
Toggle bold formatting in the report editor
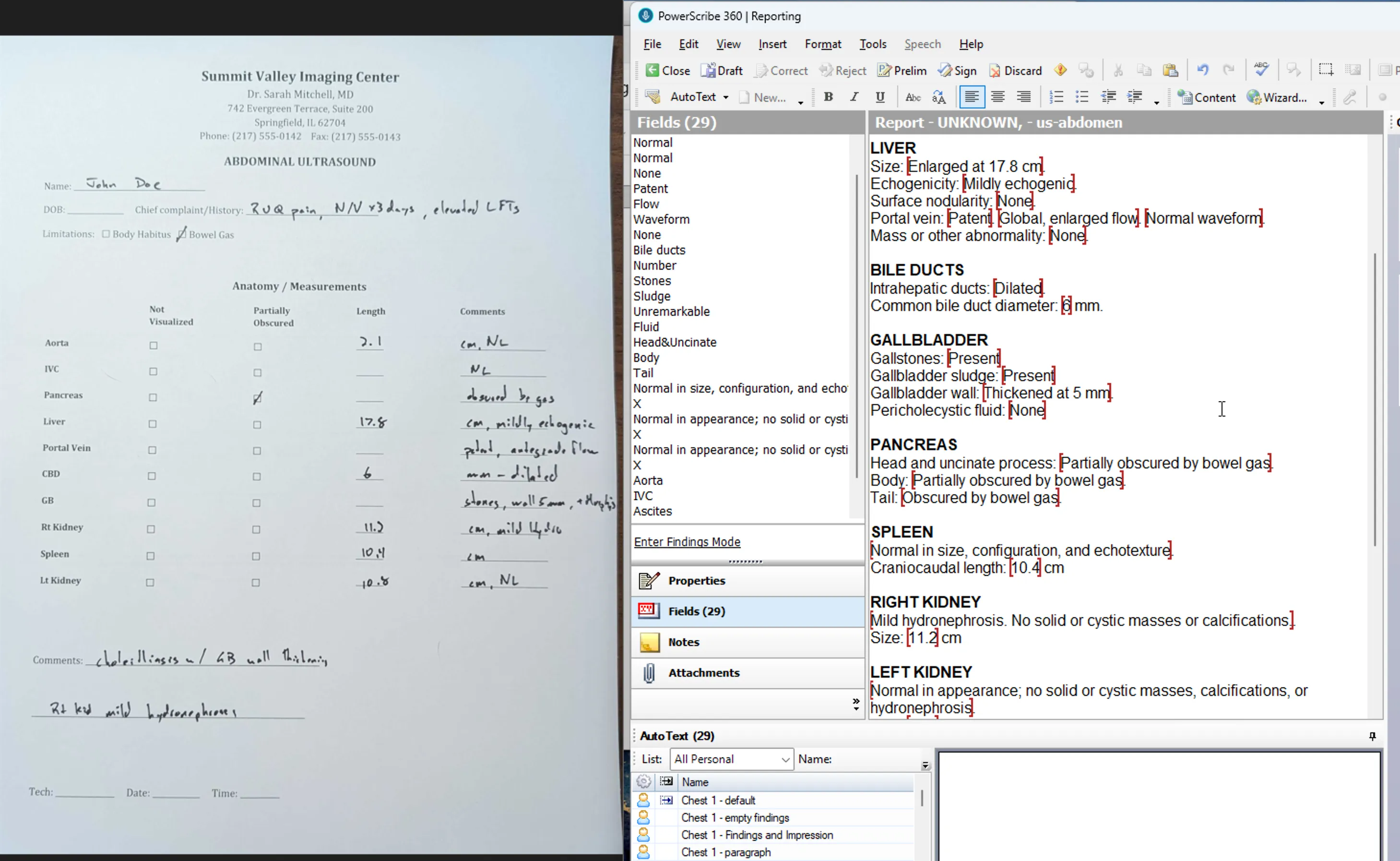coord(829,97)
